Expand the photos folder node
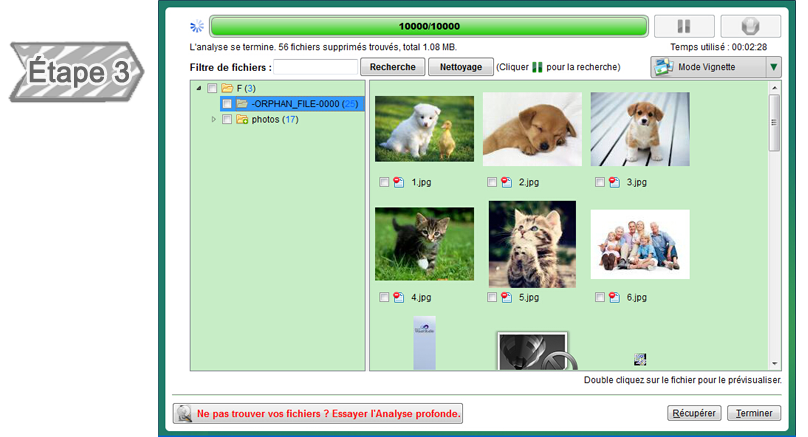The width and height of the screenshot is (808, 437). [213, 120]
